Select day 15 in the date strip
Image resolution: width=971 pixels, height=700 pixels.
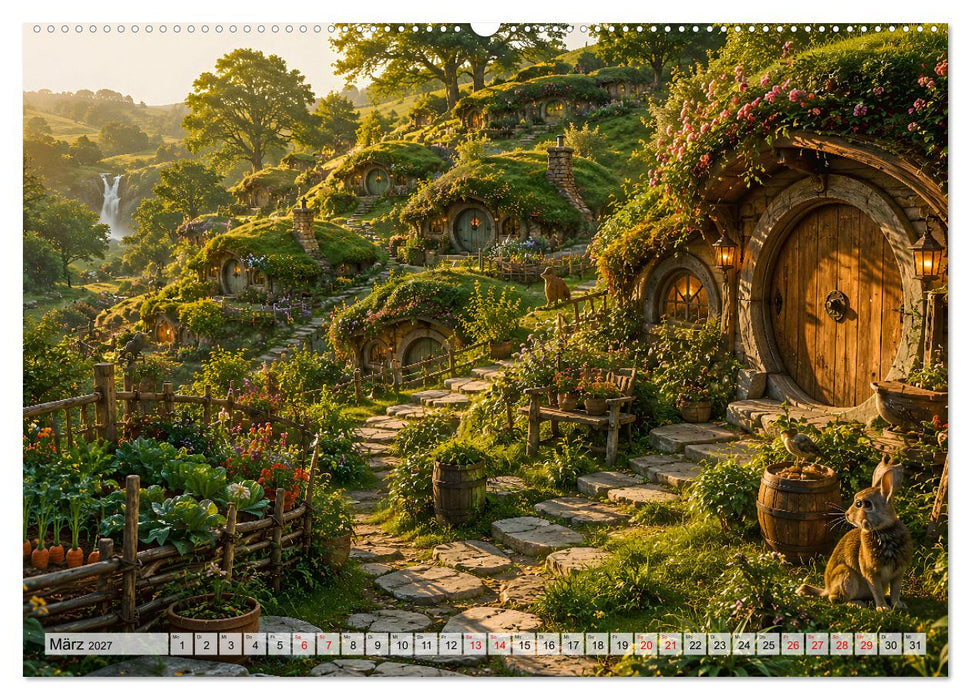click(x=524, y=644)
